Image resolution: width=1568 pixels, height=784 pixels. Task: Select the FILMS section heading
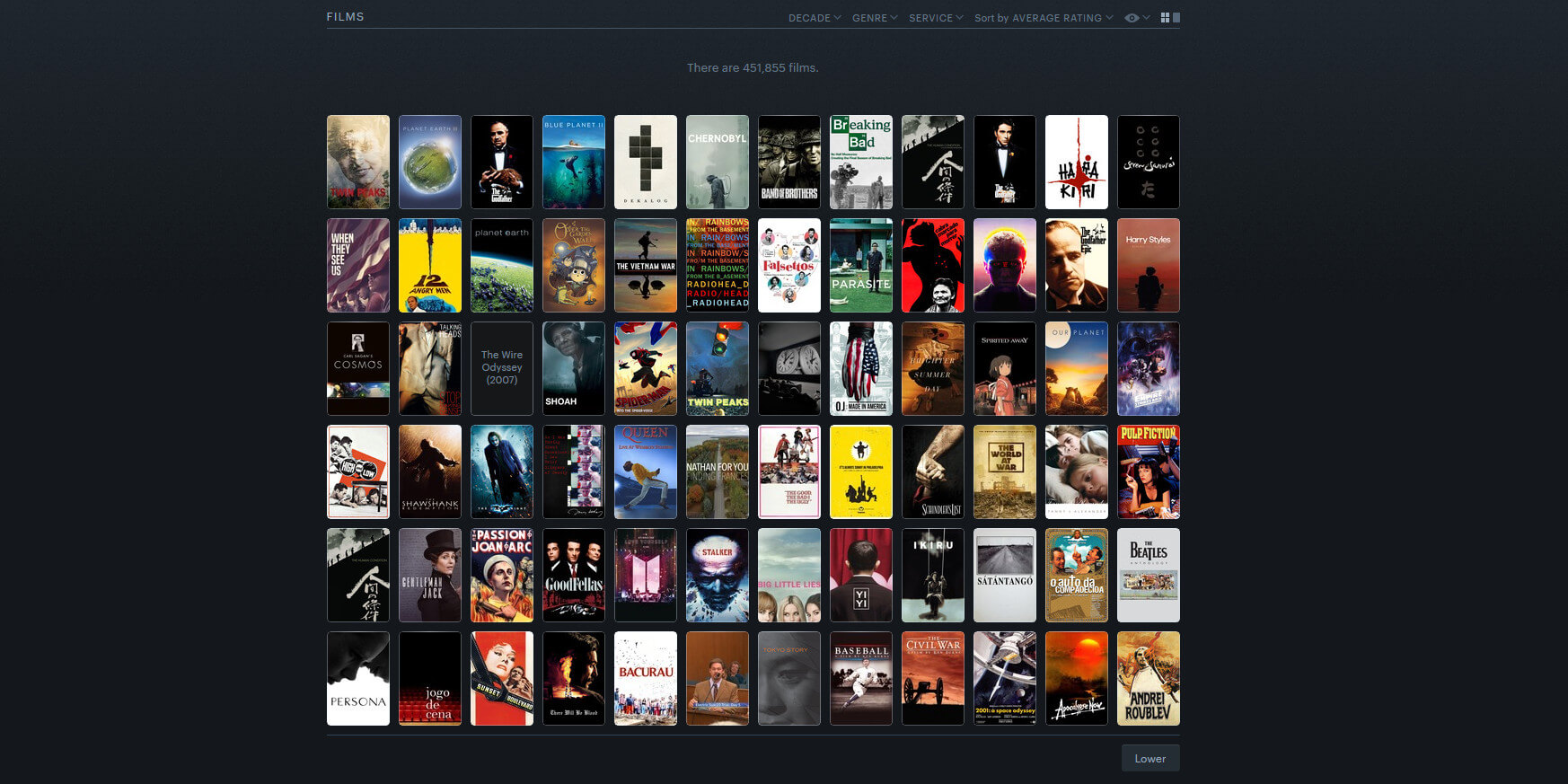coord(345,17)
